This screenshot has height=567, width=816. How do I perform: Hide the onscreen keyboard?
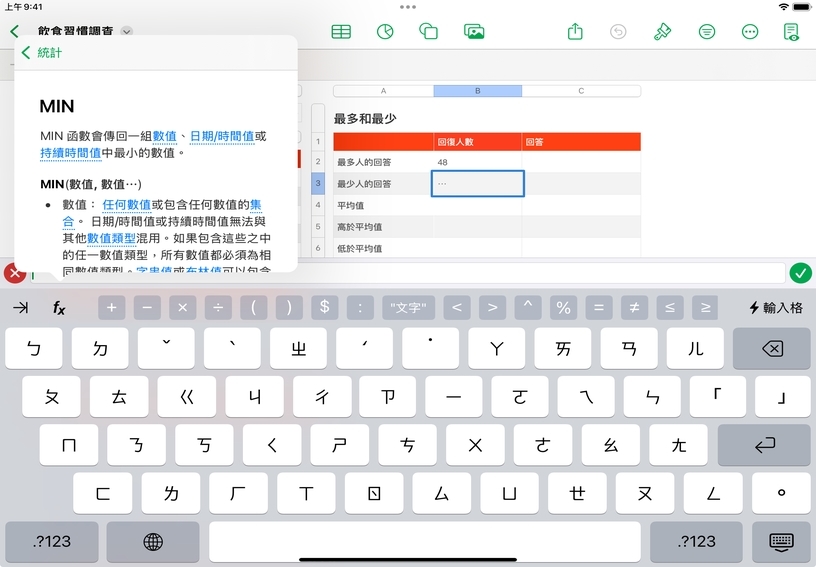(x=782, y=541)
